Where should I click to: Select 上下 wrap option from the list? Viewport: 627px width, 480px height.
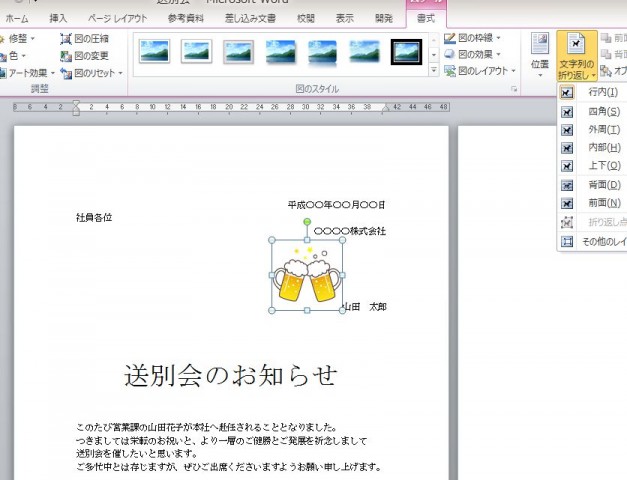click(x=603, y=166)
